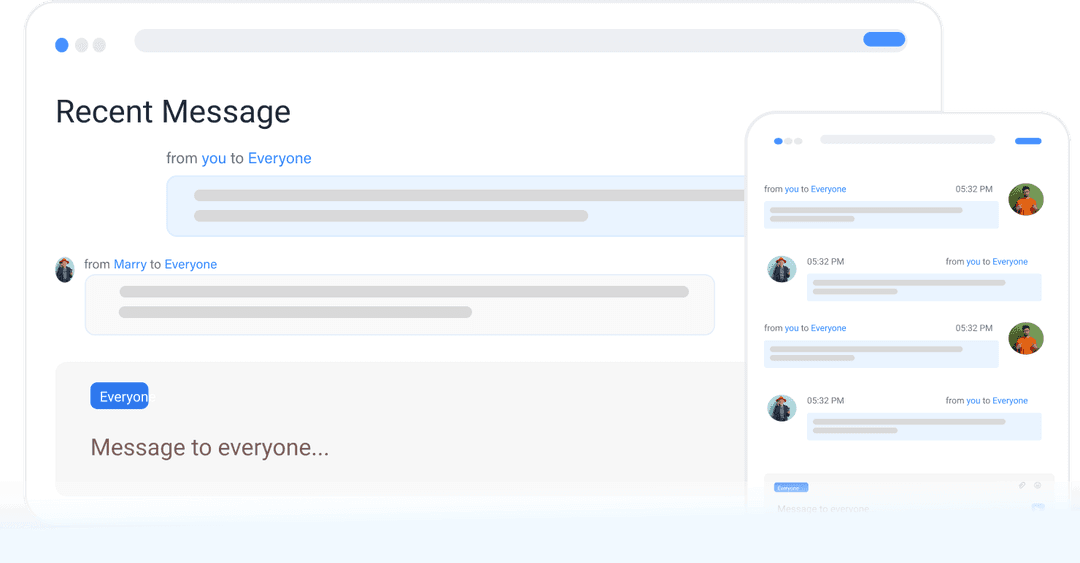Select Marry's message bubble in desktop window
The height and width of the screenshot is (563, 1080).
[400, 304]
